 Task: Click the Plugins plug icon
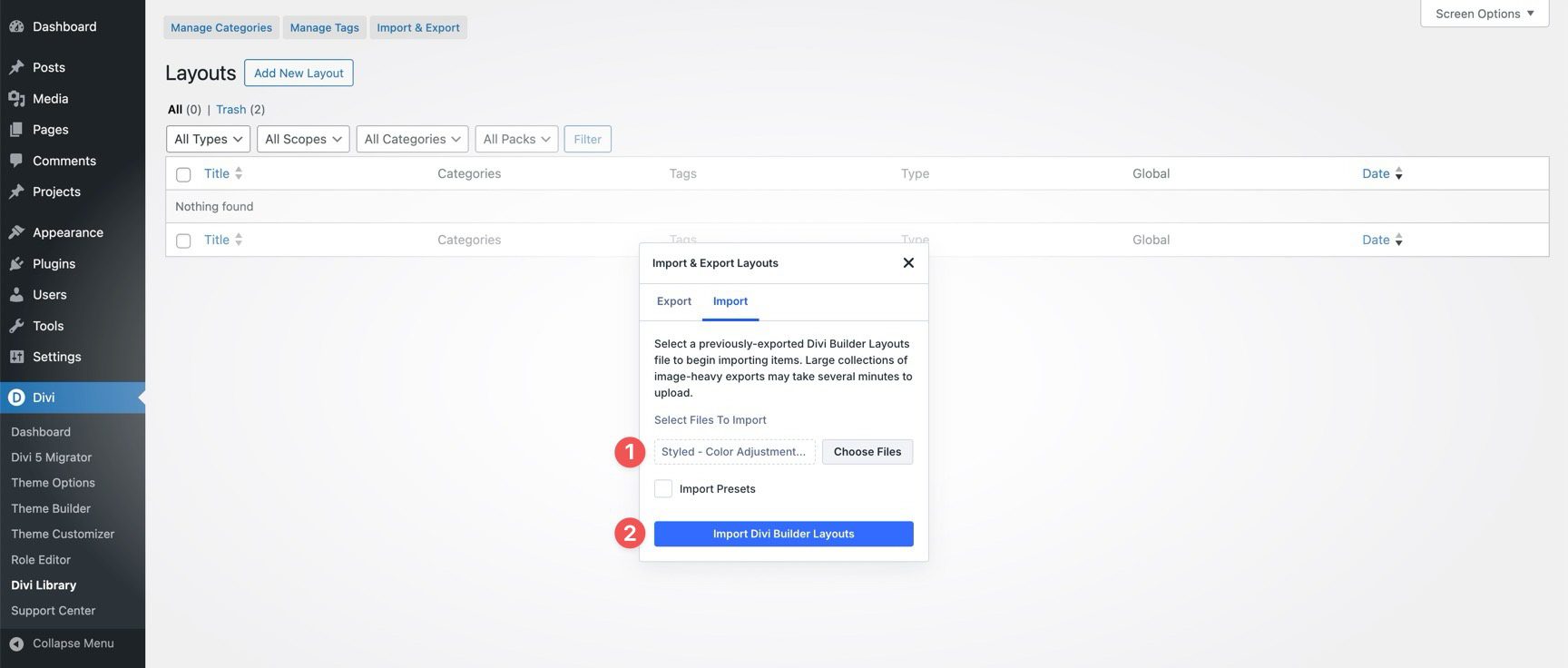click(x=16, y=263)
